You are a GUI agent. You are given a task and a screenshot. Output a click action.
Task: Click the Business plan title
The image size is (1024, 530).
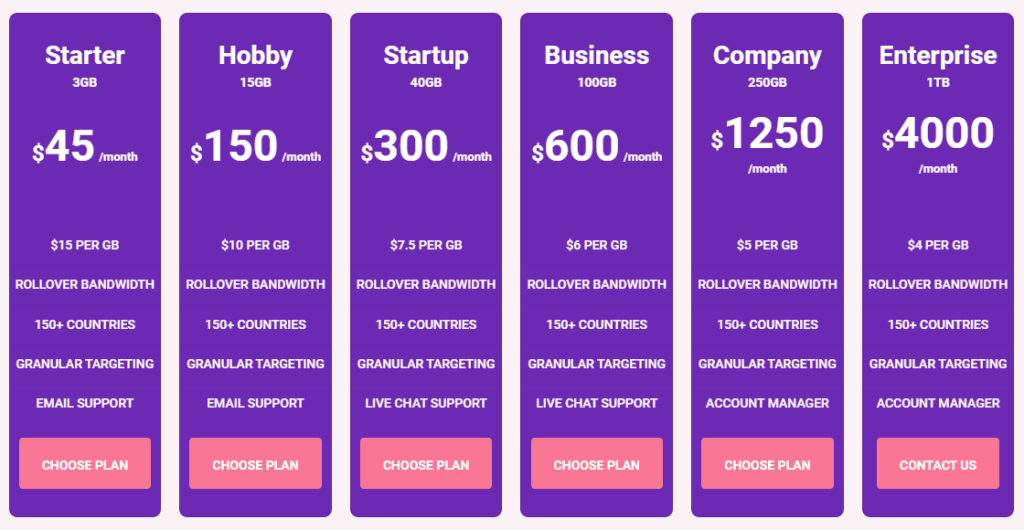[597, 55]
